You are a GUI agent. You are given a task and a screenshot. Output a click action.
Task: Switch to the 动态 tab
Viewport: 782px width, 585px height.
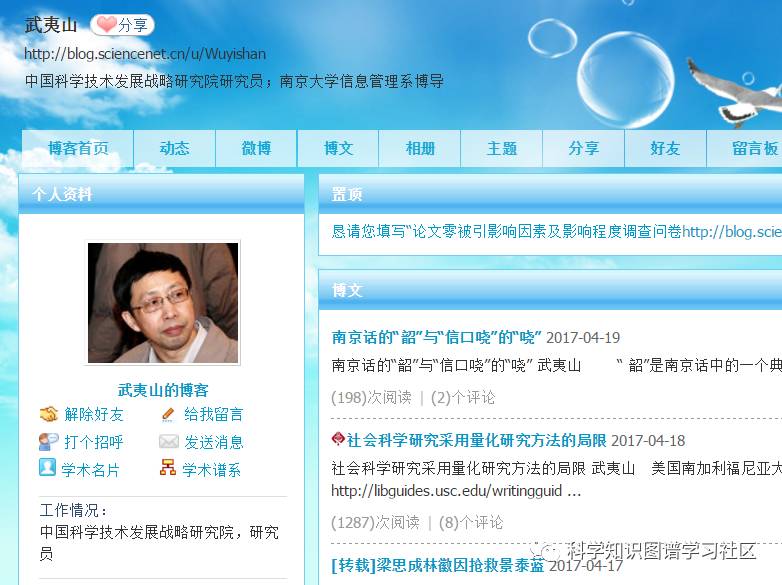pyautogui.click(x=175, y=148)
